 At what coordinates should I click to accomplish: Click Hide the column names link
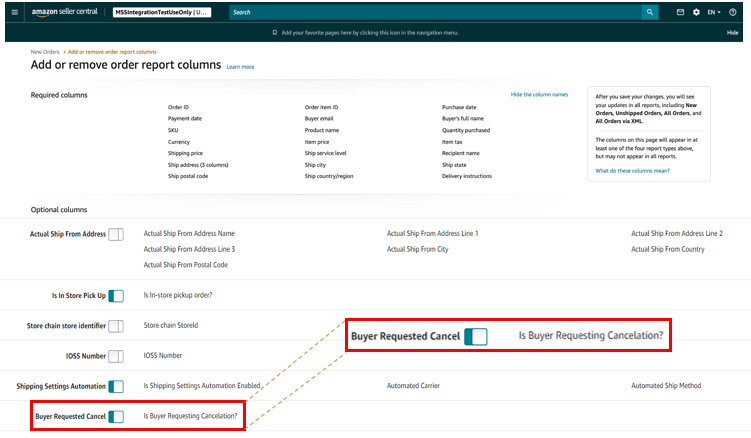coord(539,94)
